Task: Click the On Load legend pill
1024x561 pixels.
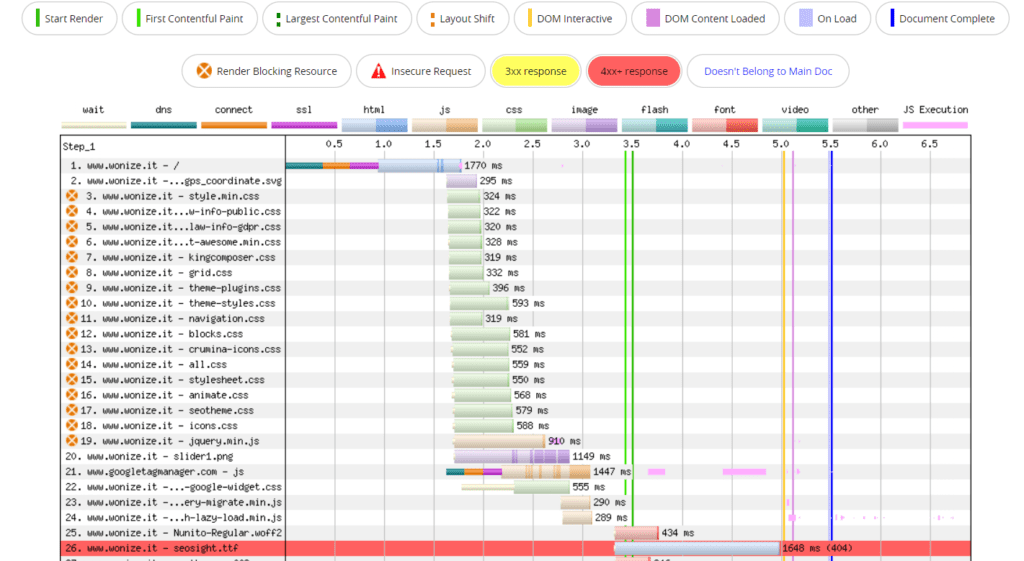Action: click(827, 18)
